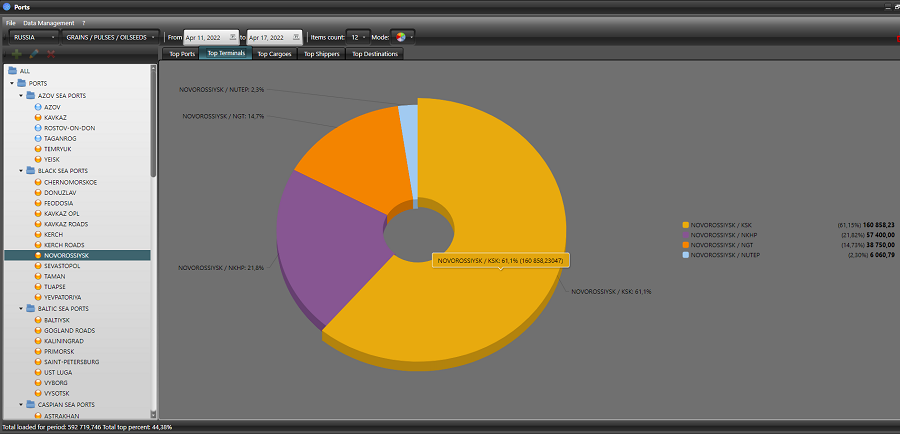Click the legend entry NOVOROSSIYSK / NGT
Viewport: 900px width, 434px height.
[720, 245]
